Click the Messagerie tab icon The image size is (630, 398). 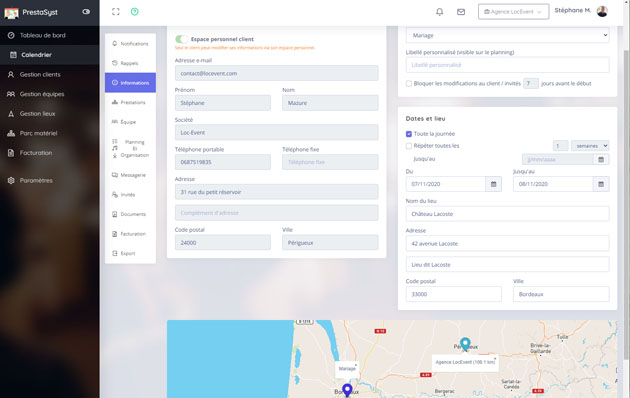[115, 175]
